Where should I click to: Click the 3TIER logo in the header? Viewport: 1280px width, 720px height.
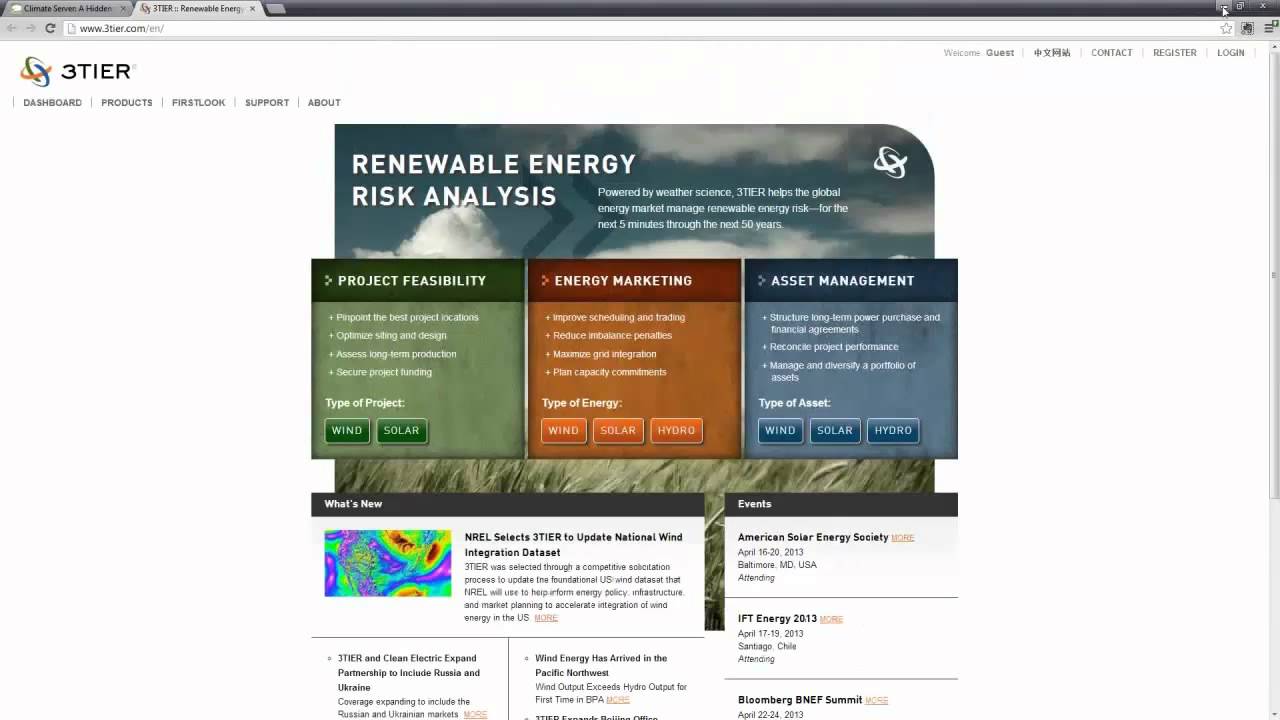pyautogui.click(x=77, y=71)
